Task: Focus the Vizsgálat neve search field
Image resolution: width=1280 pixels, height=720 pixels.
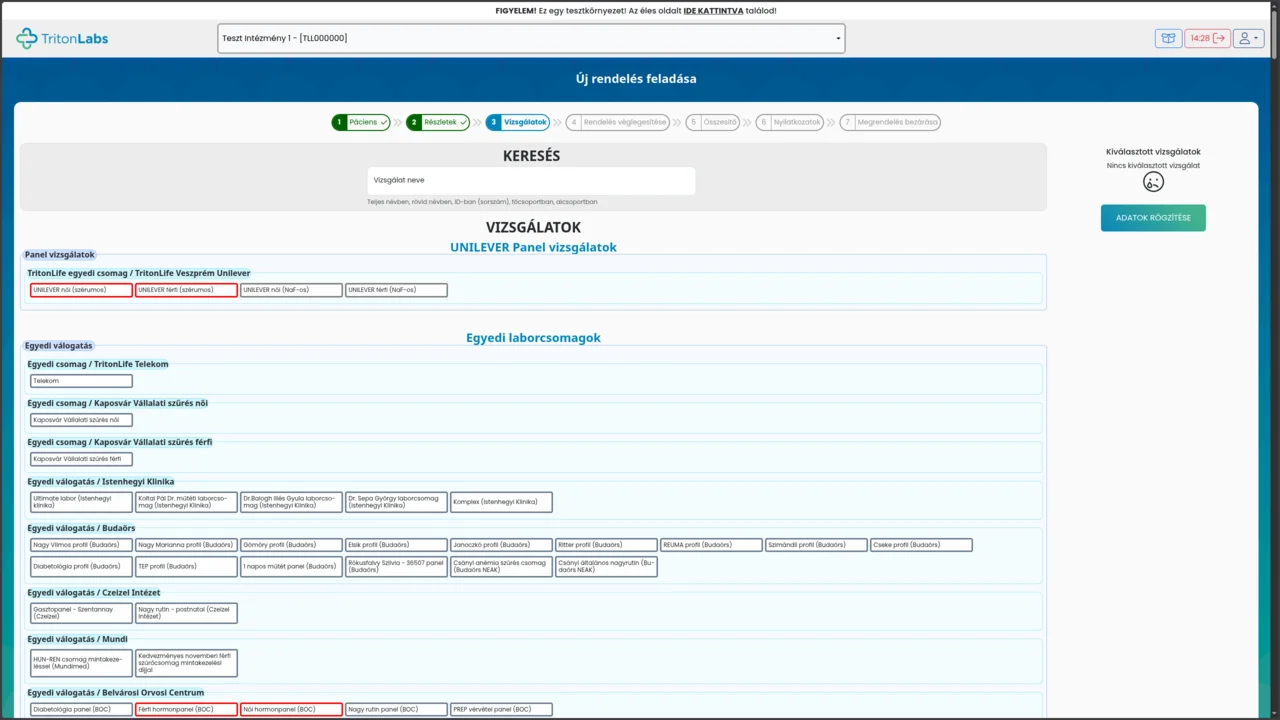Action: pos(531,180)
